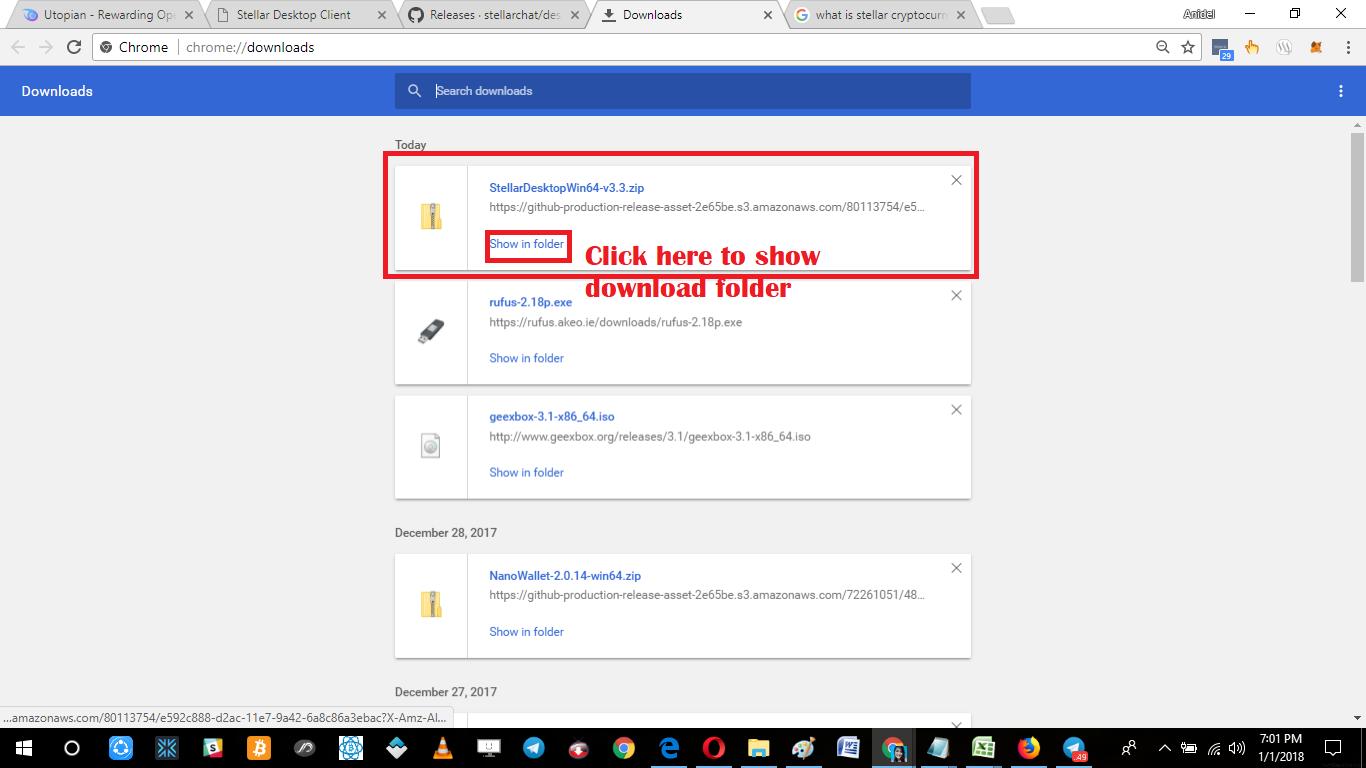Remove rufus-2.18p.exe from downloads list
This screenshot has height=768, width=1366.
(x=956, y=295)
